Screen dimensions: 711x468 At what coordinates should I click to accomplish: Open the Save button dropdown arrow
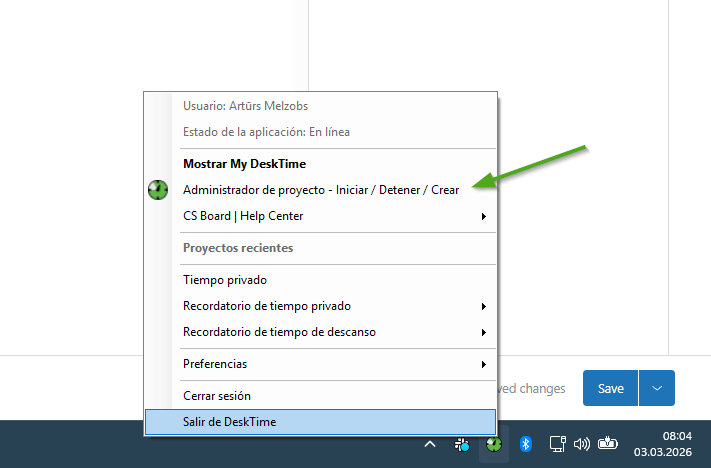[657, 388]
